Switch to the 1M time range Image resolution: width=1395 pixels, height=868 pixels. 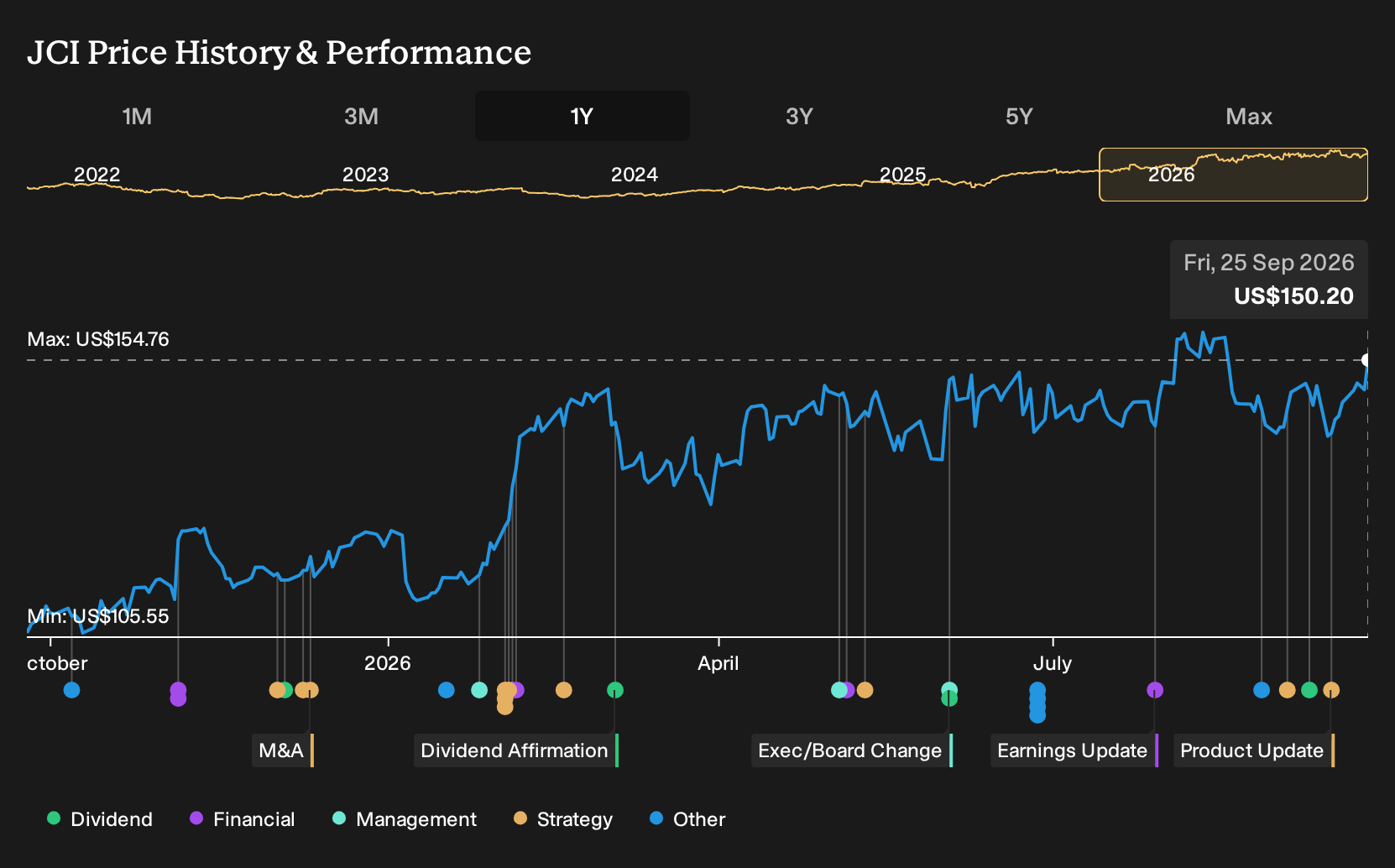click(137, 116)
